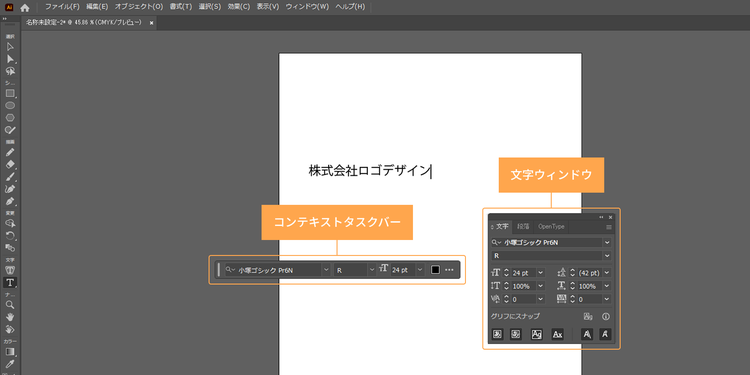The height and width of the screenshot is (375, 750).
Task: Select the Pencil tool
Action: click(x=10, y=153)
